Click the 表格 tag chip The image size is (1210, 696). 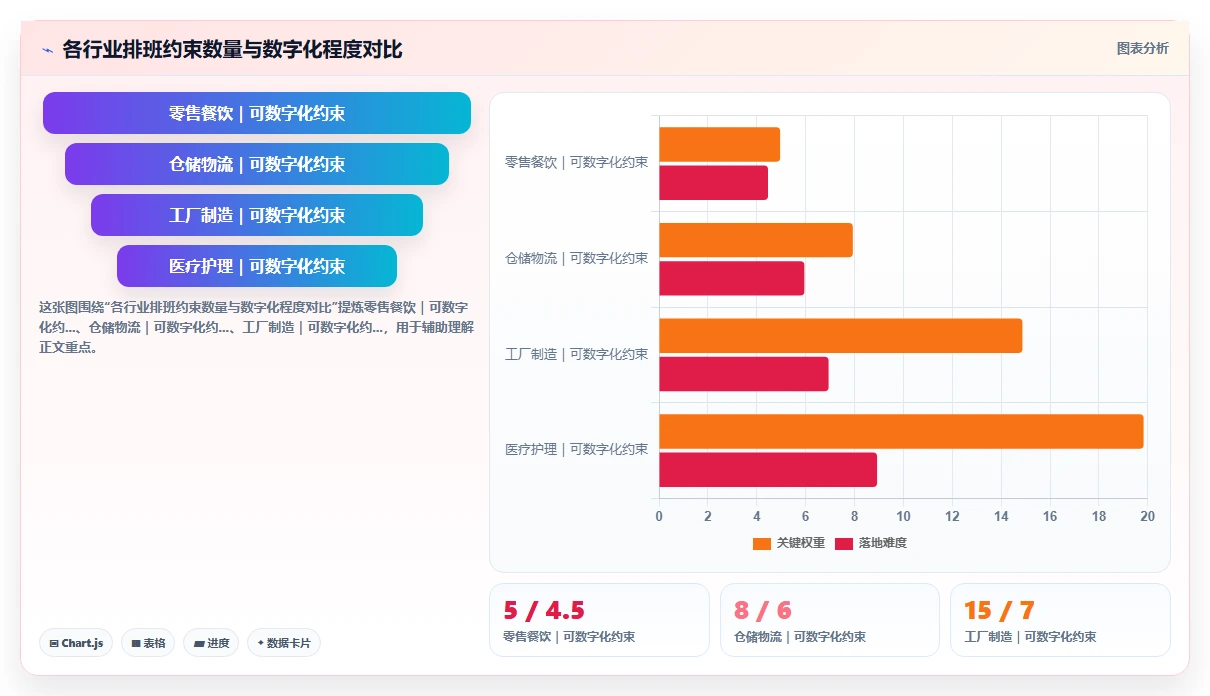point(149,643)
